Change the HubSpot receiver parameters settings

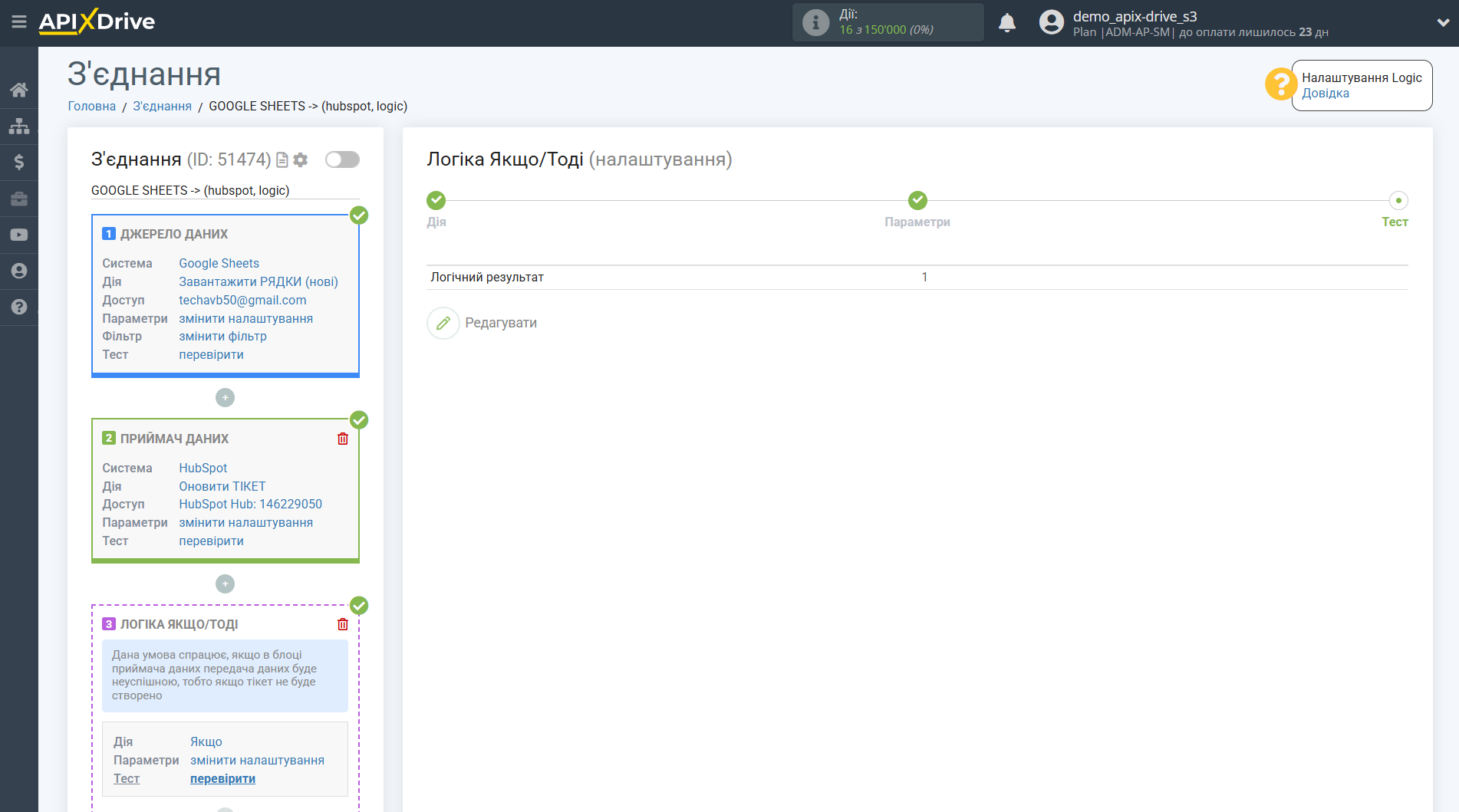pos(245,522)
